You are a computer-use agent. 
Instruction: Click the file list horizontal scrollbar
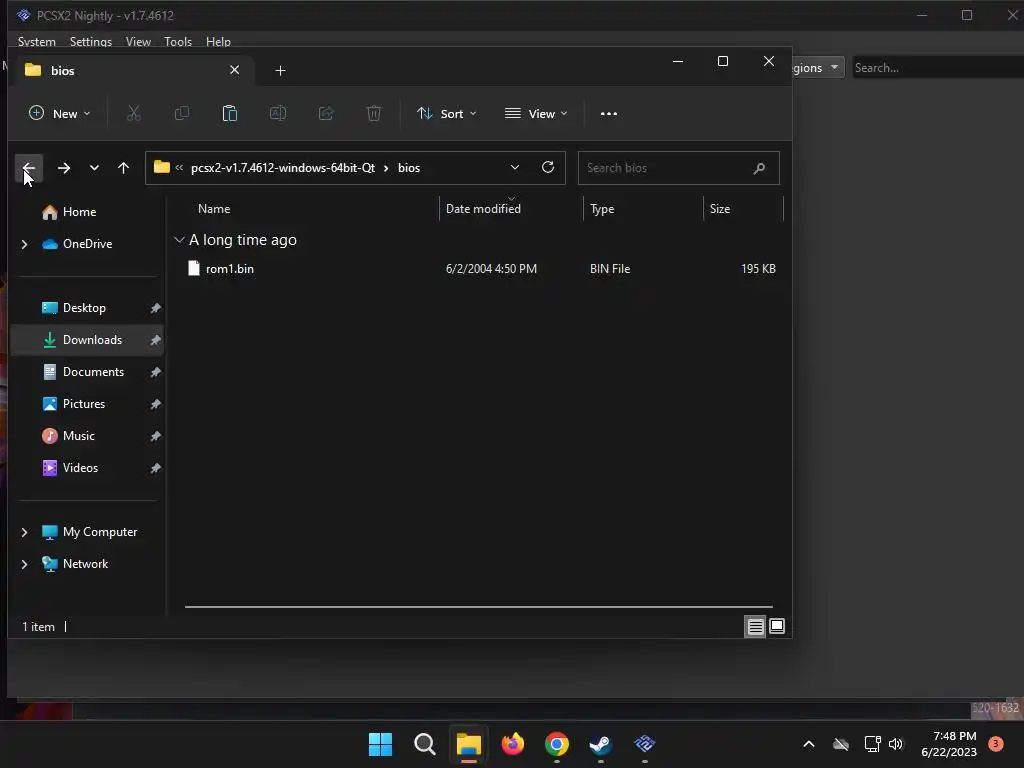[x=479, y=607]
